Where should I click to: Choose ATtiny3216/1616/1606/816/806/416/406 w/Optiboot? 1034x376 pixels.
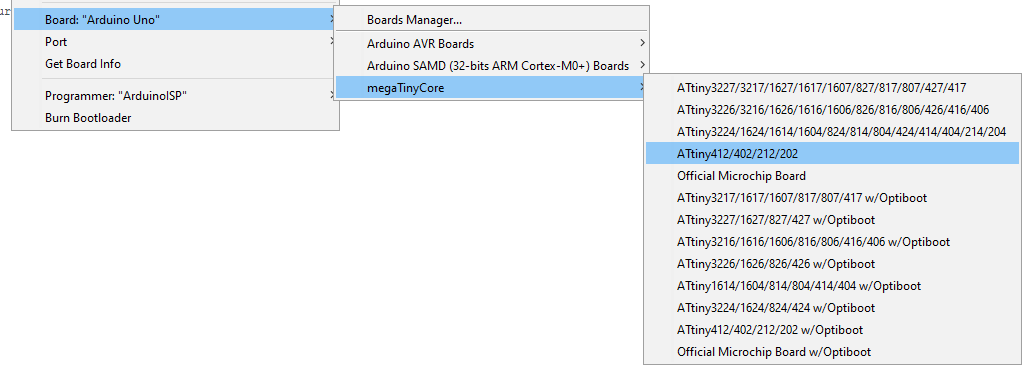coord(832,242)
